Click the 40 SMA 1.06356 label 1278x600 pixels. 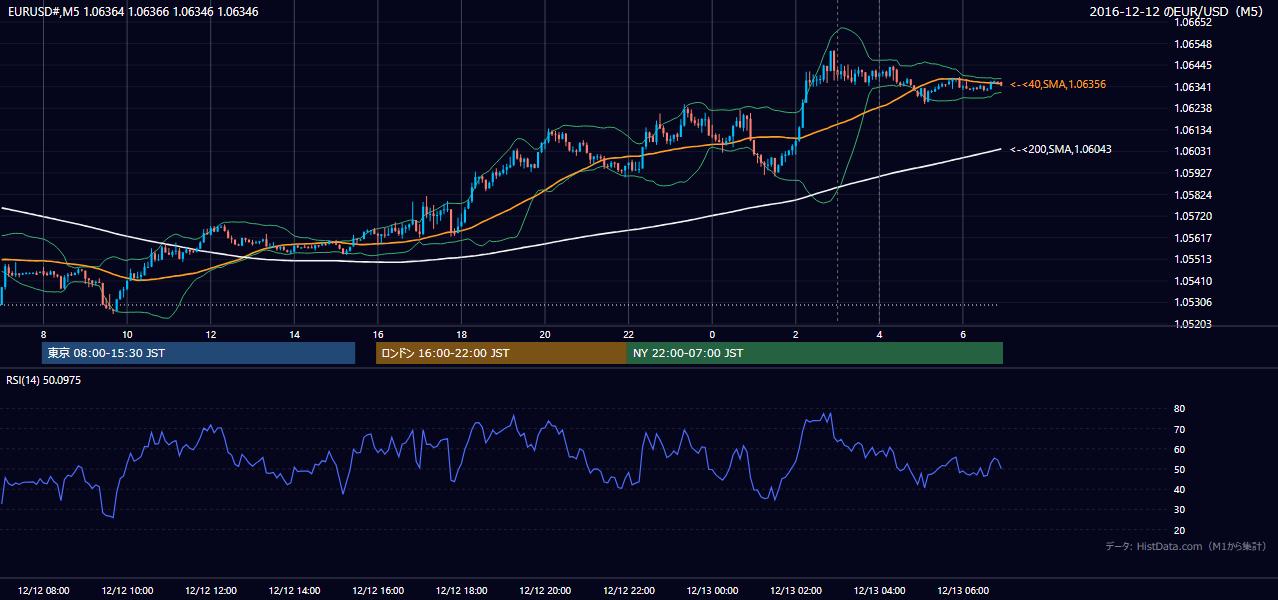[x=1058, y=85]
